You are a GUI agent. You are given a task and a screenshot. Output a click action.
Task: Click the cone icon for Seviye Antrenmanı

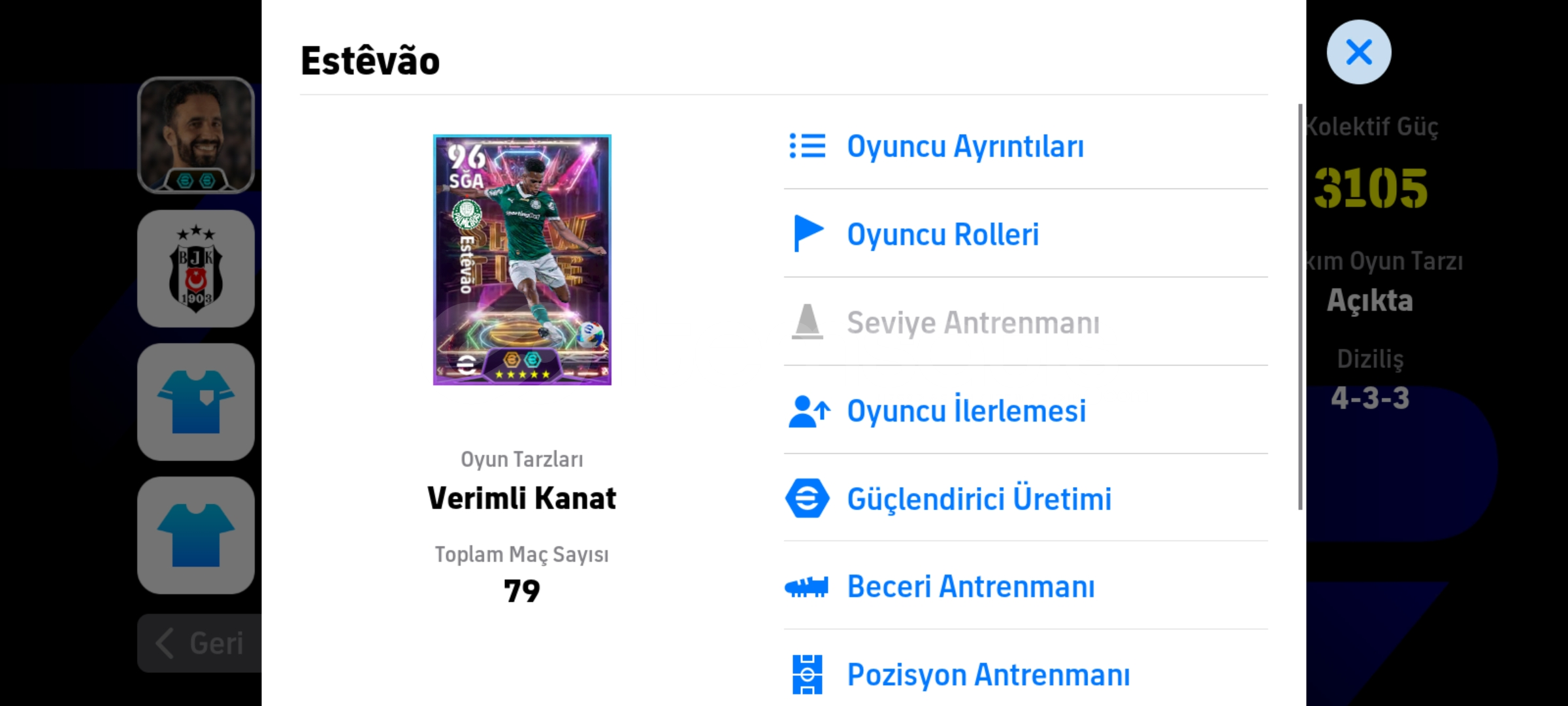click(808, 322)
